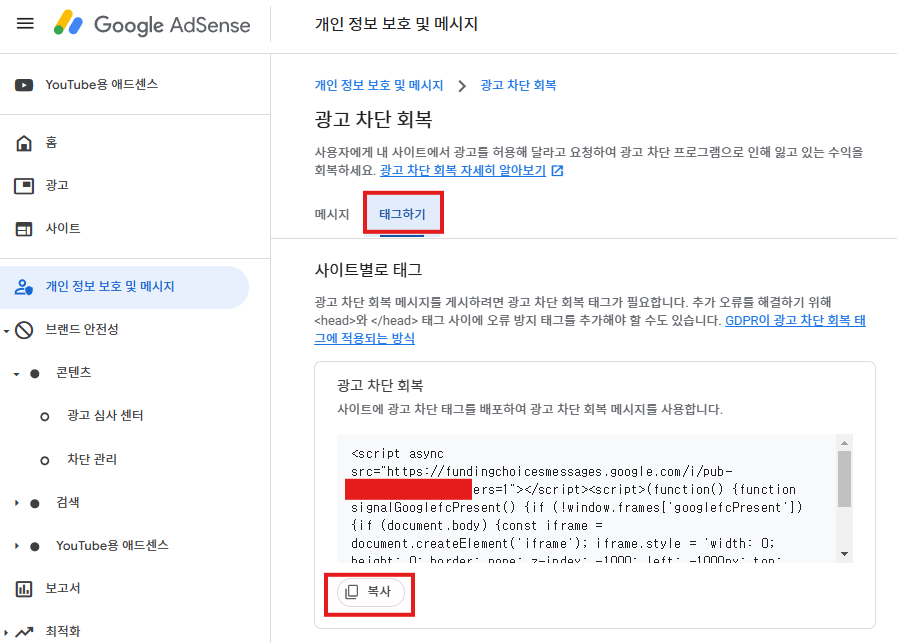Open 광고 차단 회복 자세히 알아보기 link
Viewport: 897px width, 643px height.
(463, 170)
